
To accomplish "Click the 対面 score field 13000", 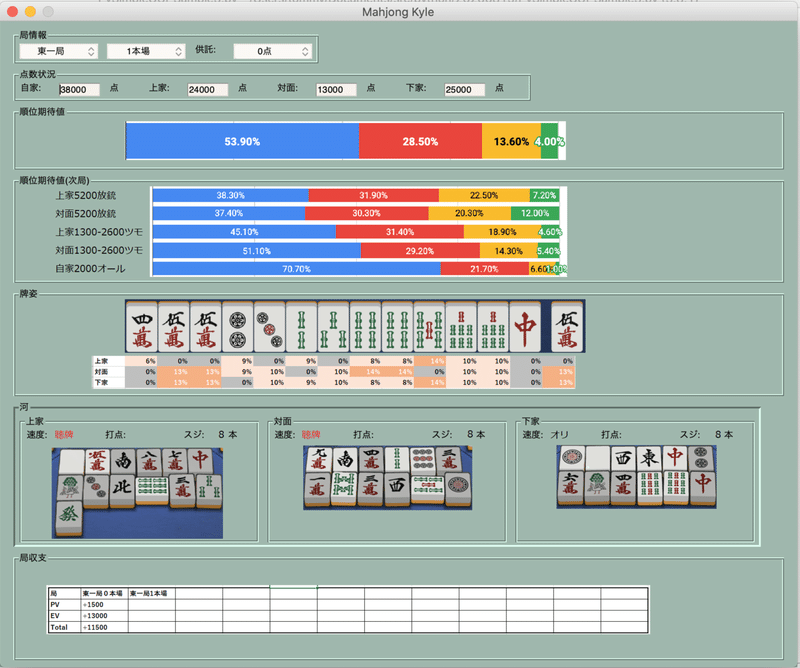I will click(x=336, y=90).
